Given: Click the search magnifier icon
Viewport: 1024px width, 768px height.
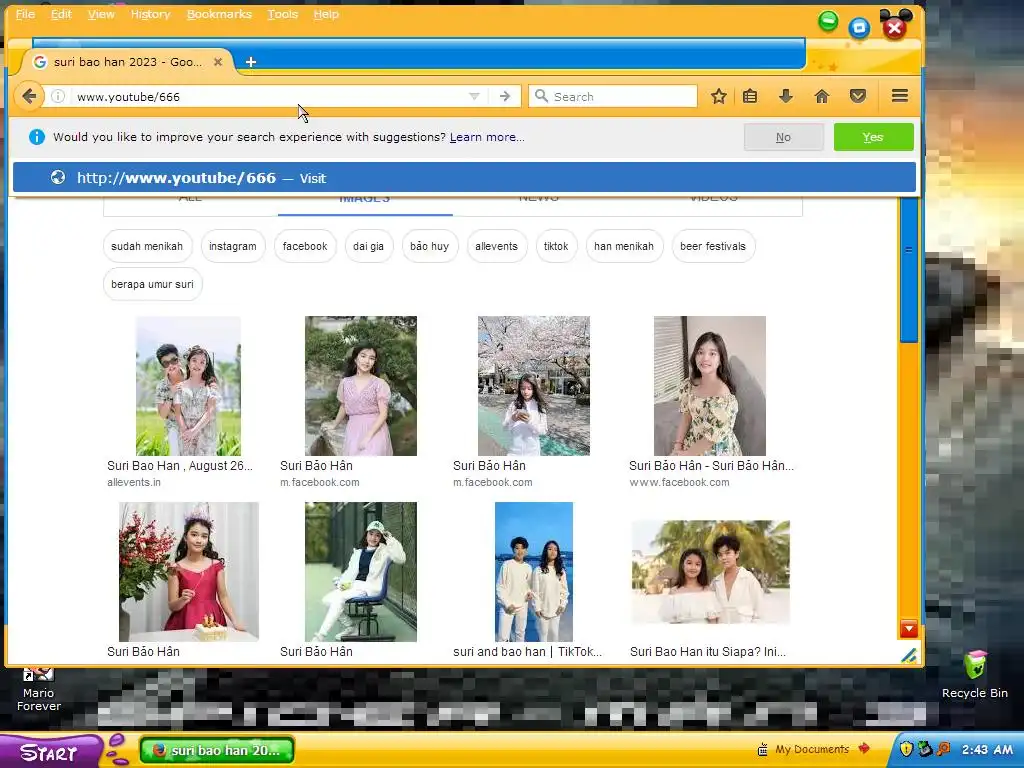Looking at the screenshot, I should [x=541, y=96].
